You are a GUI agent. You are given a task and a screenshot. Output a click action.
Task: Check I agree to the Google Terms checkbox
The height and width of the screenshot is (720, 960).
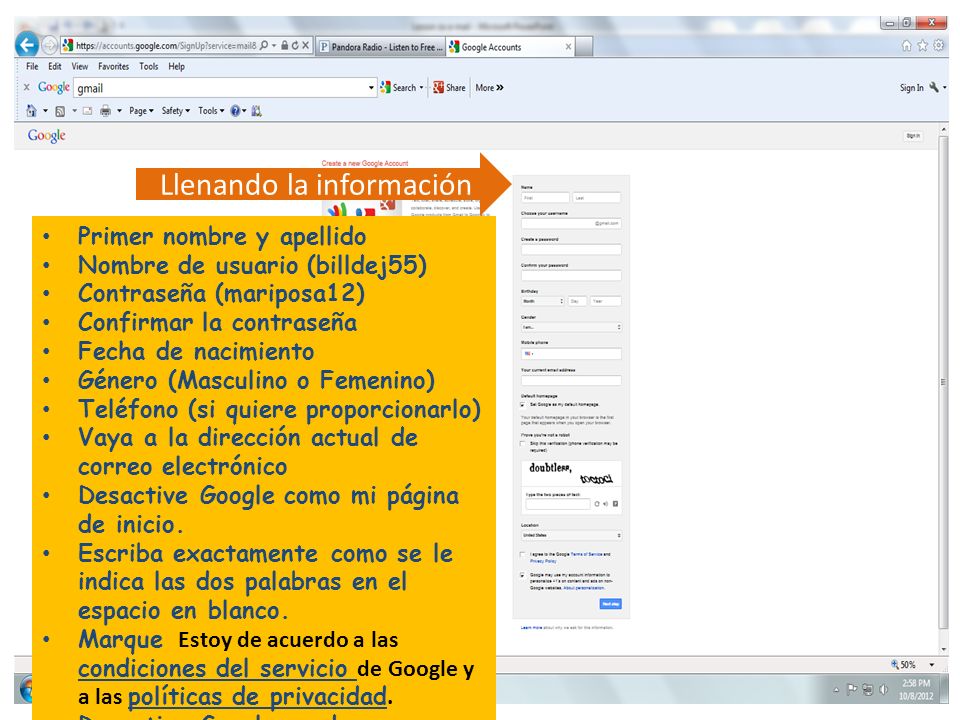coord(522,555)
